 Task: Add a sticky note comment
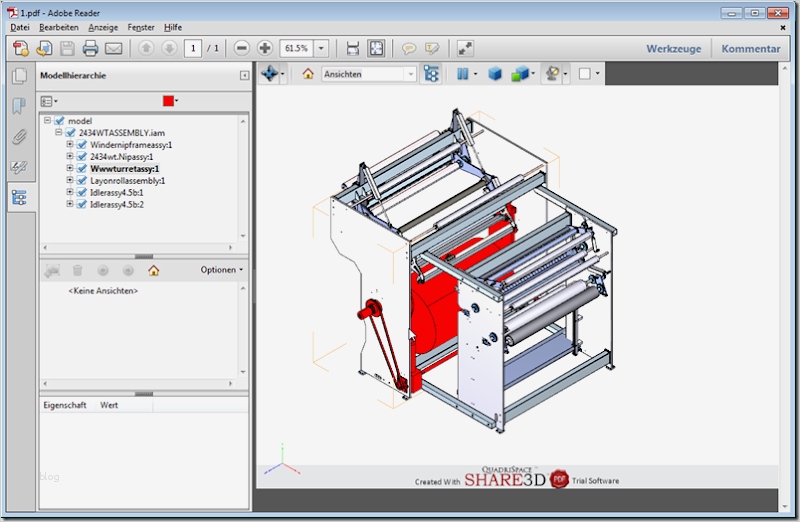tap(408, 48)
